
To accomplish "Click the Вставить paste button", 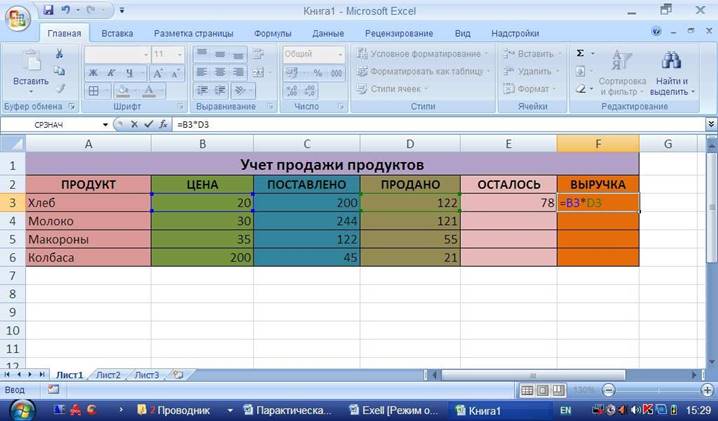I will click(x=30, y=72).
